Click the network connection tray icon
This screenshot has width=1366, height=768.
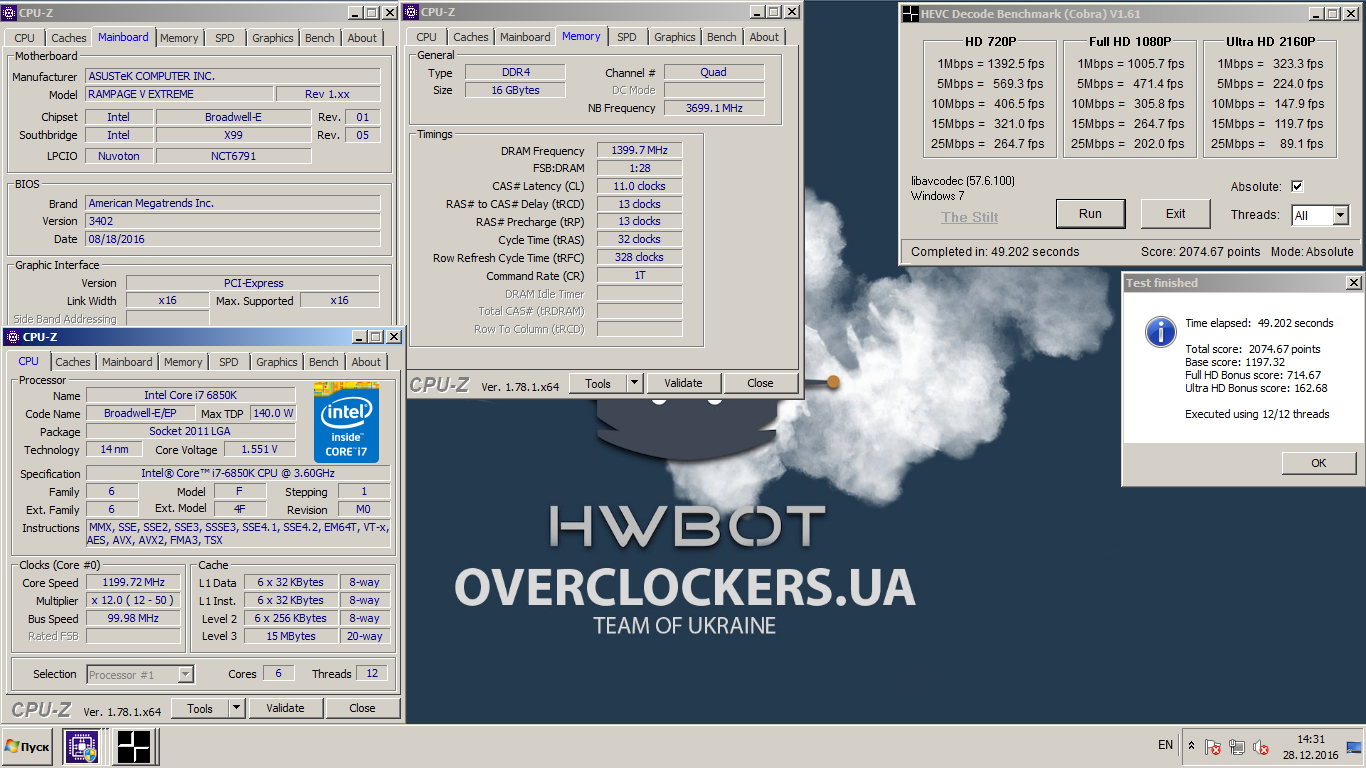[x=1237, y=747]
